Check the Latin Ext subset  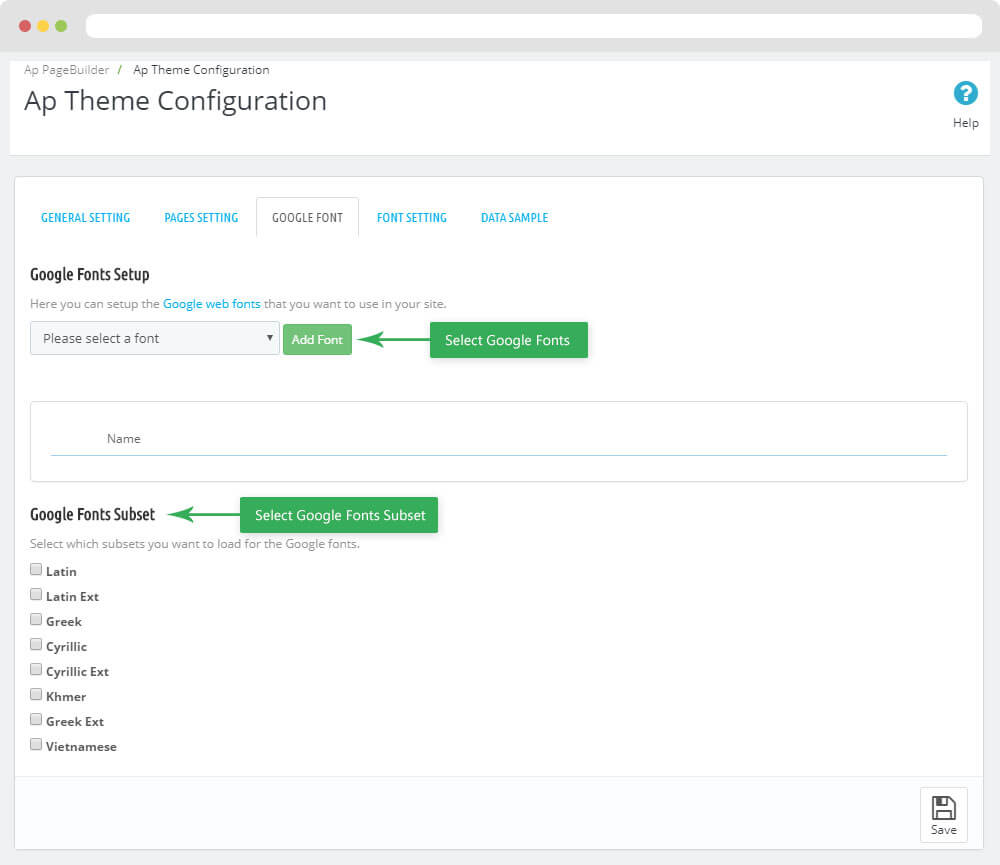pyautogui.click(x=36, y=595)
